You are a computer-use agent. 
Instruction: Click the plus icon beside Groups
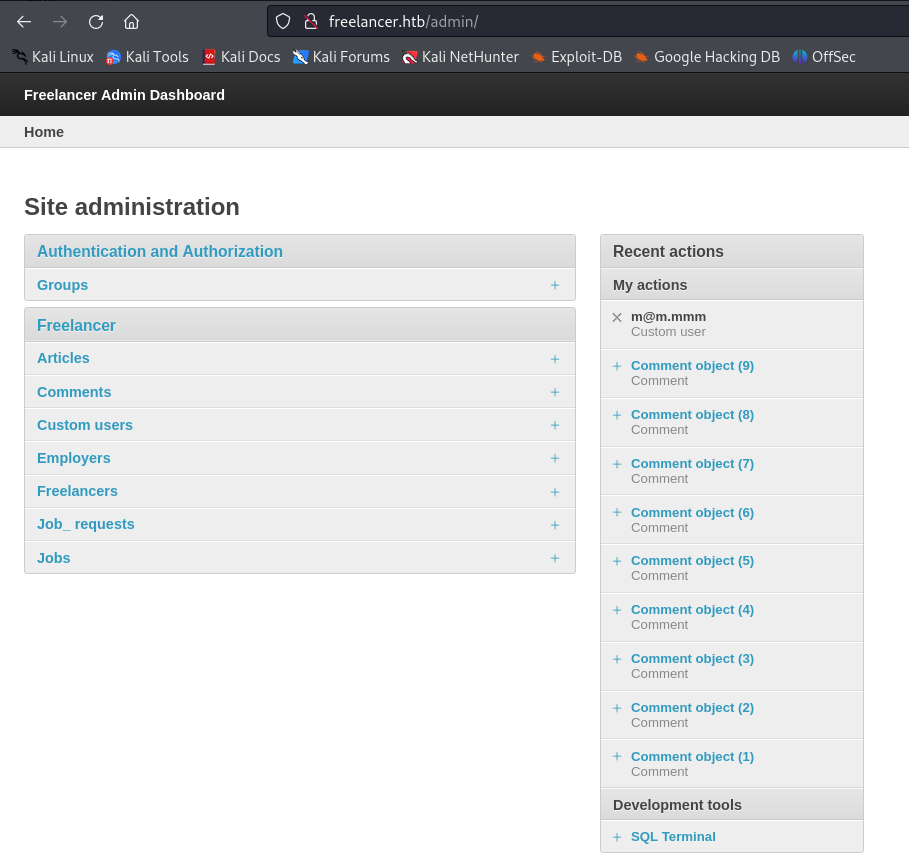coord(555,285)
